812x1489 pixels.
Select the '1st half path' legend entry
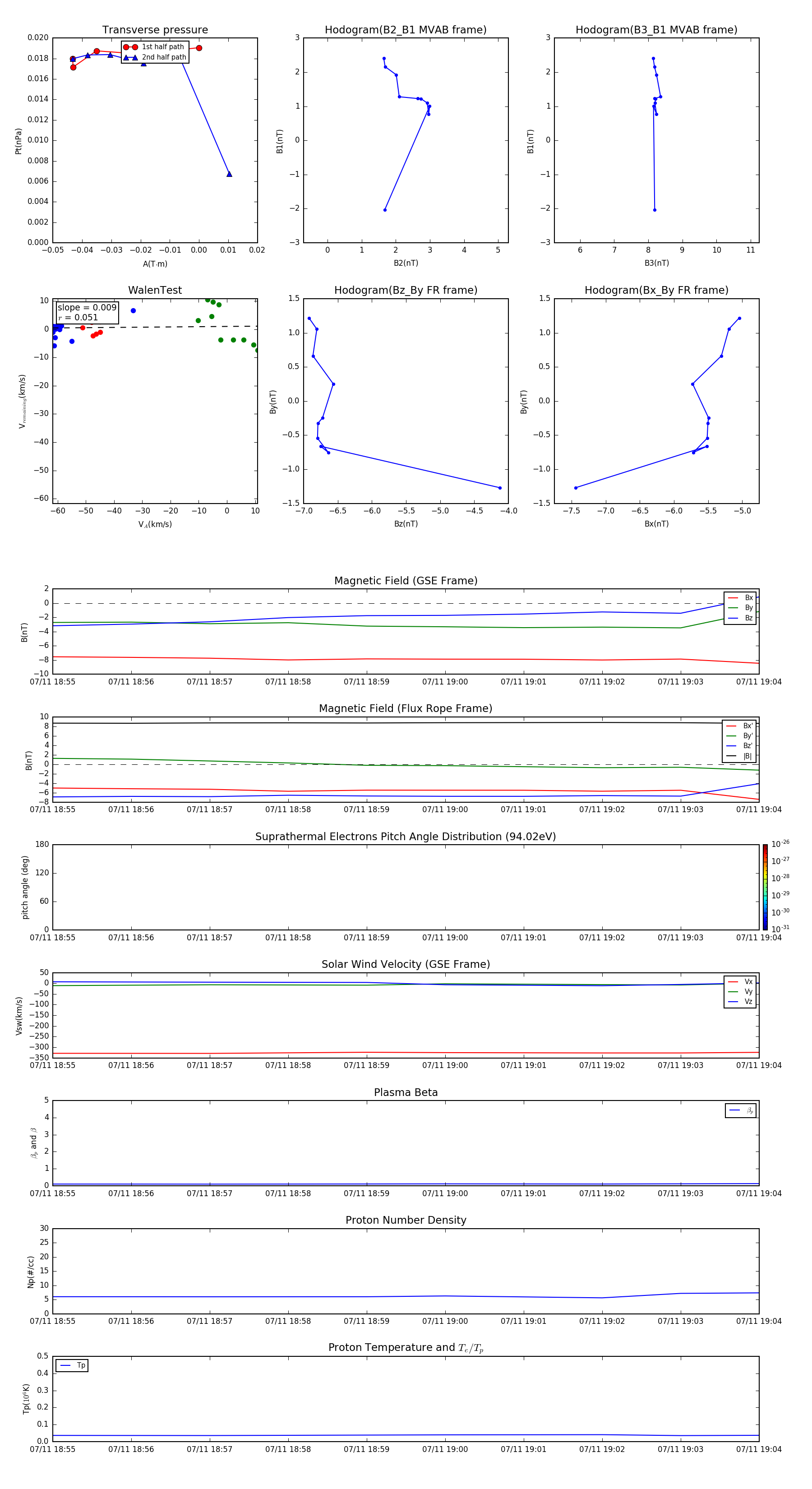(x=154, y=47)
